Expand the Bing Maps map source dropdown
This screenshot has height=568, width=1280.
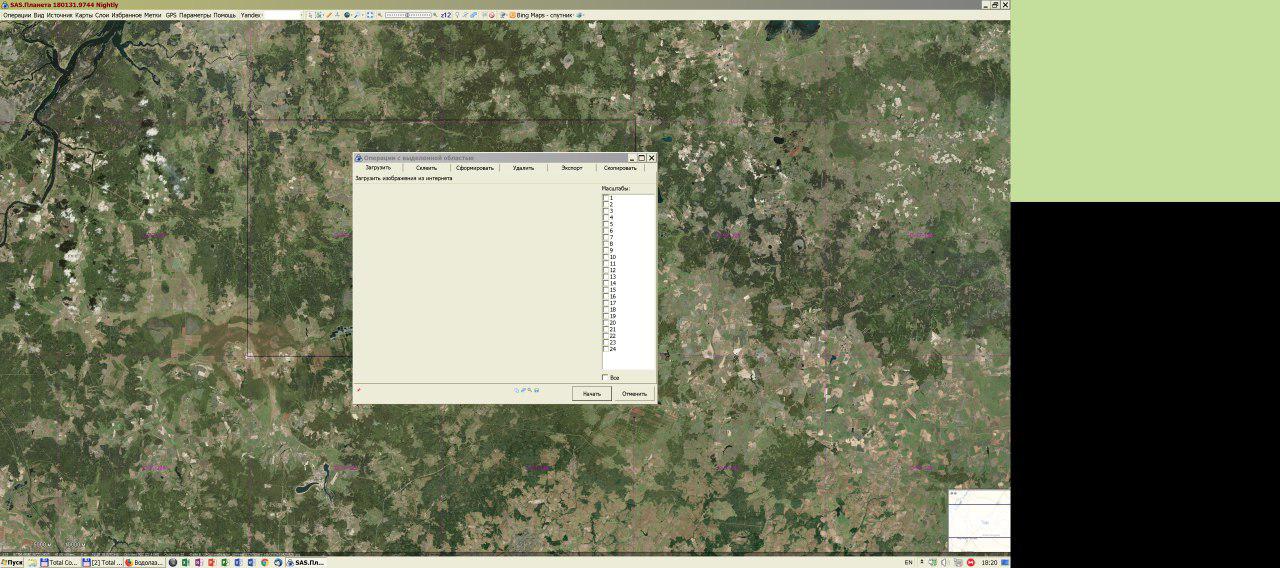tap(544, 15)
